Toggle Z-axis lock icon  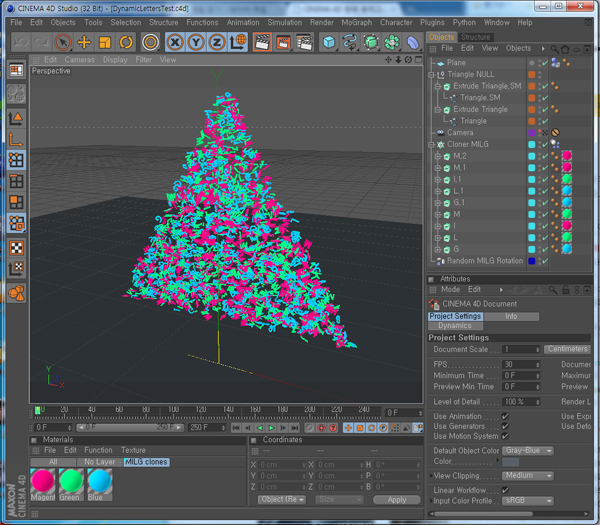click(x=217, y=42)
